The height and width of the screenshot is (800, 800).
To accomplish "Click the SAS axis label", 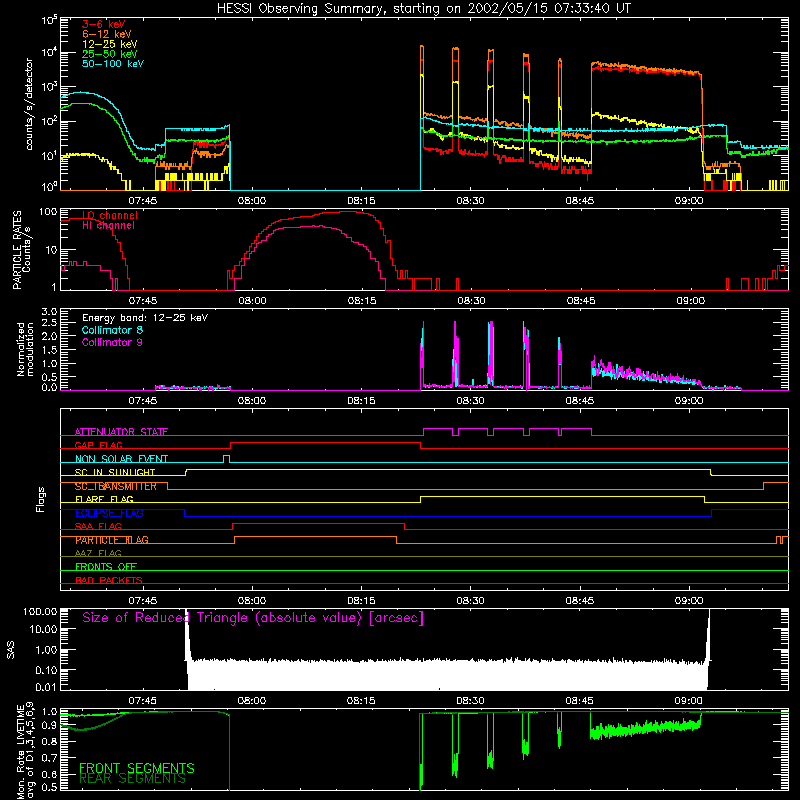I will (x=11, y=650).
